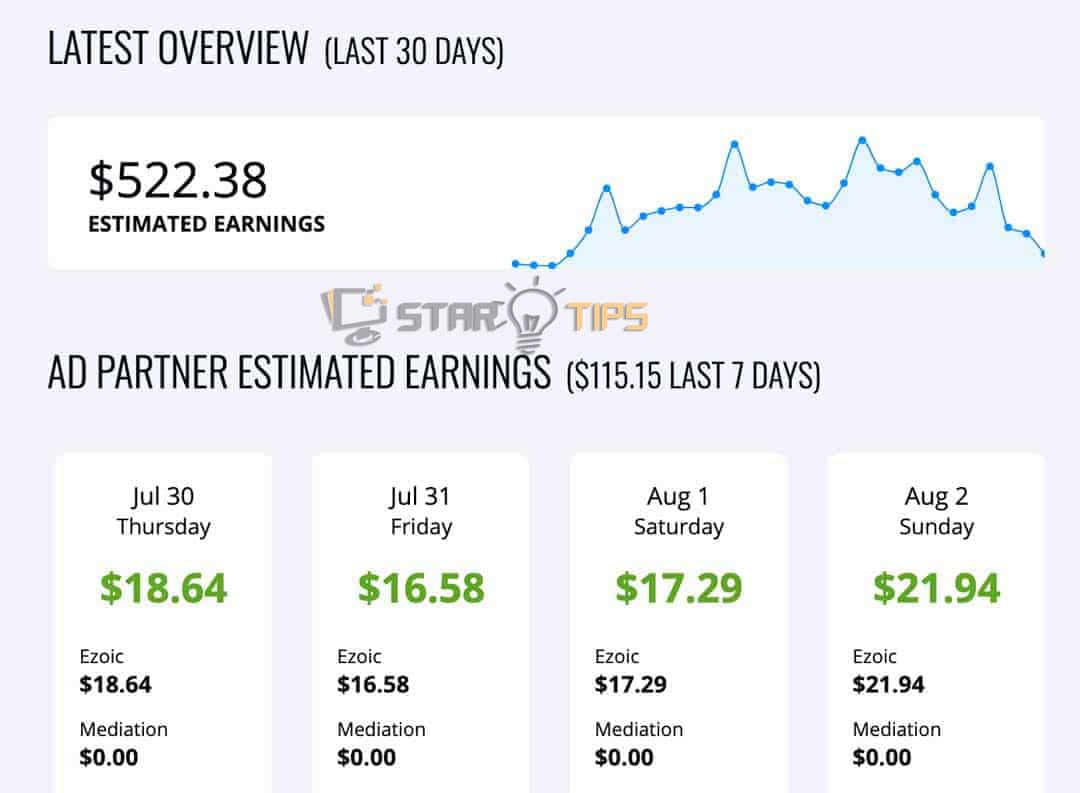The width and height of the screenshot is (1080, 793).
Task: Click the Ezoic label under Jul 30
Action: (x=101, y=656)
